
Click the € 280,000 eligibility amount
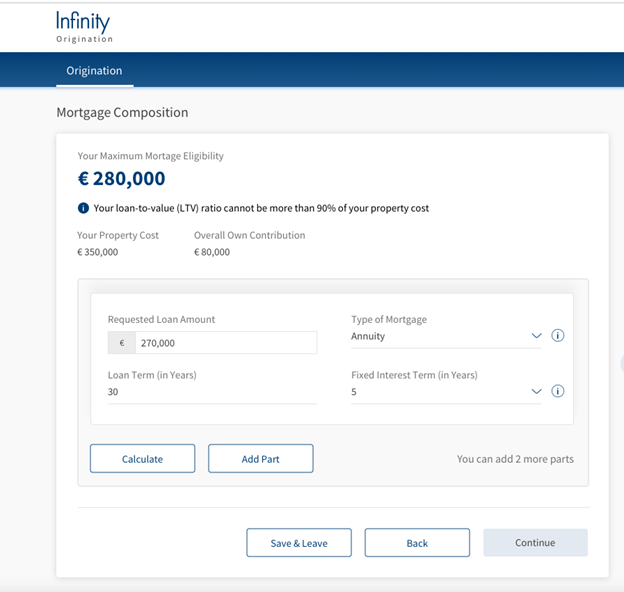121,178
